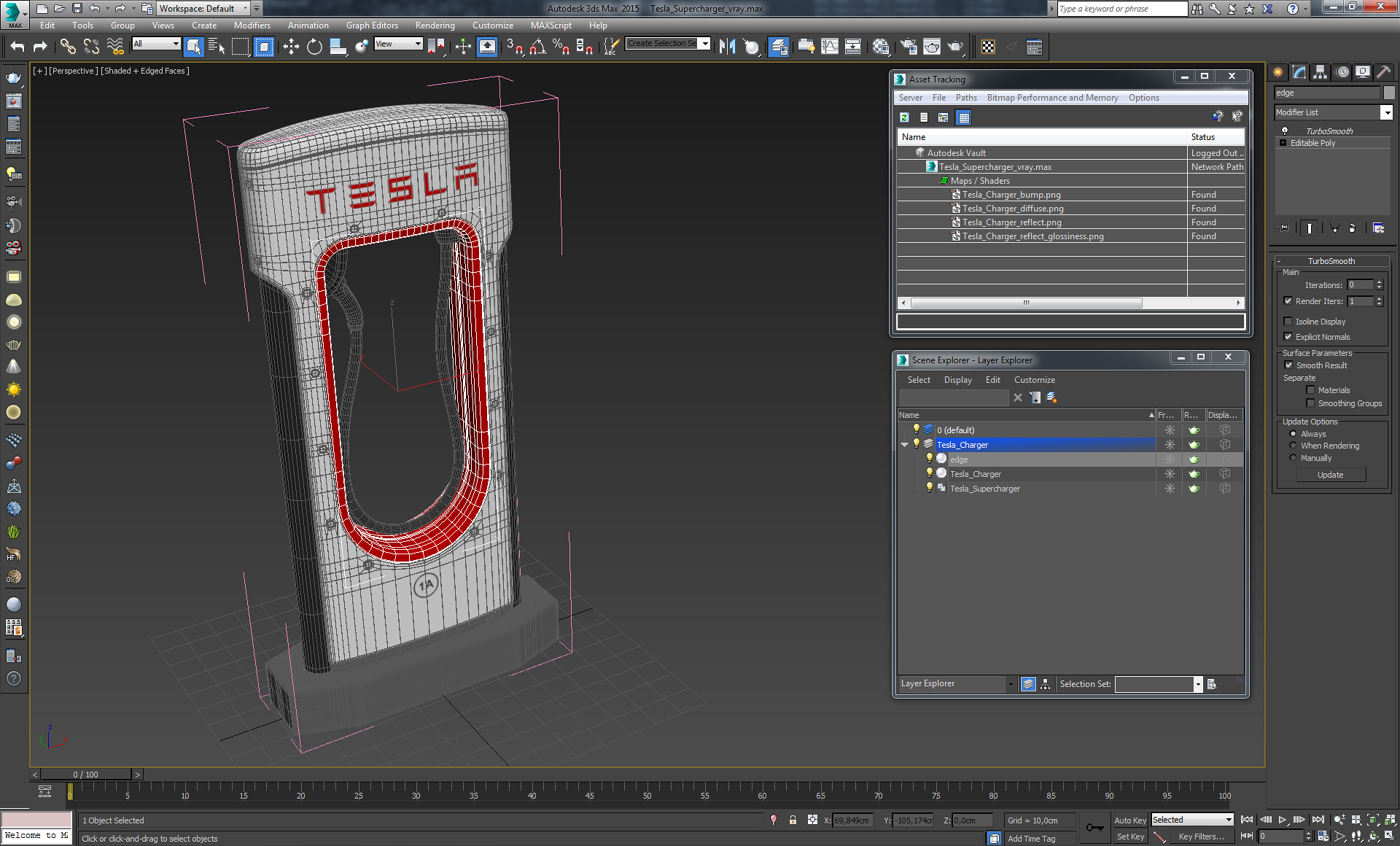The image size is (1400, 846).
Task: Collapse the Tesla_Charger layer tree
Action: tap(905, 445)
